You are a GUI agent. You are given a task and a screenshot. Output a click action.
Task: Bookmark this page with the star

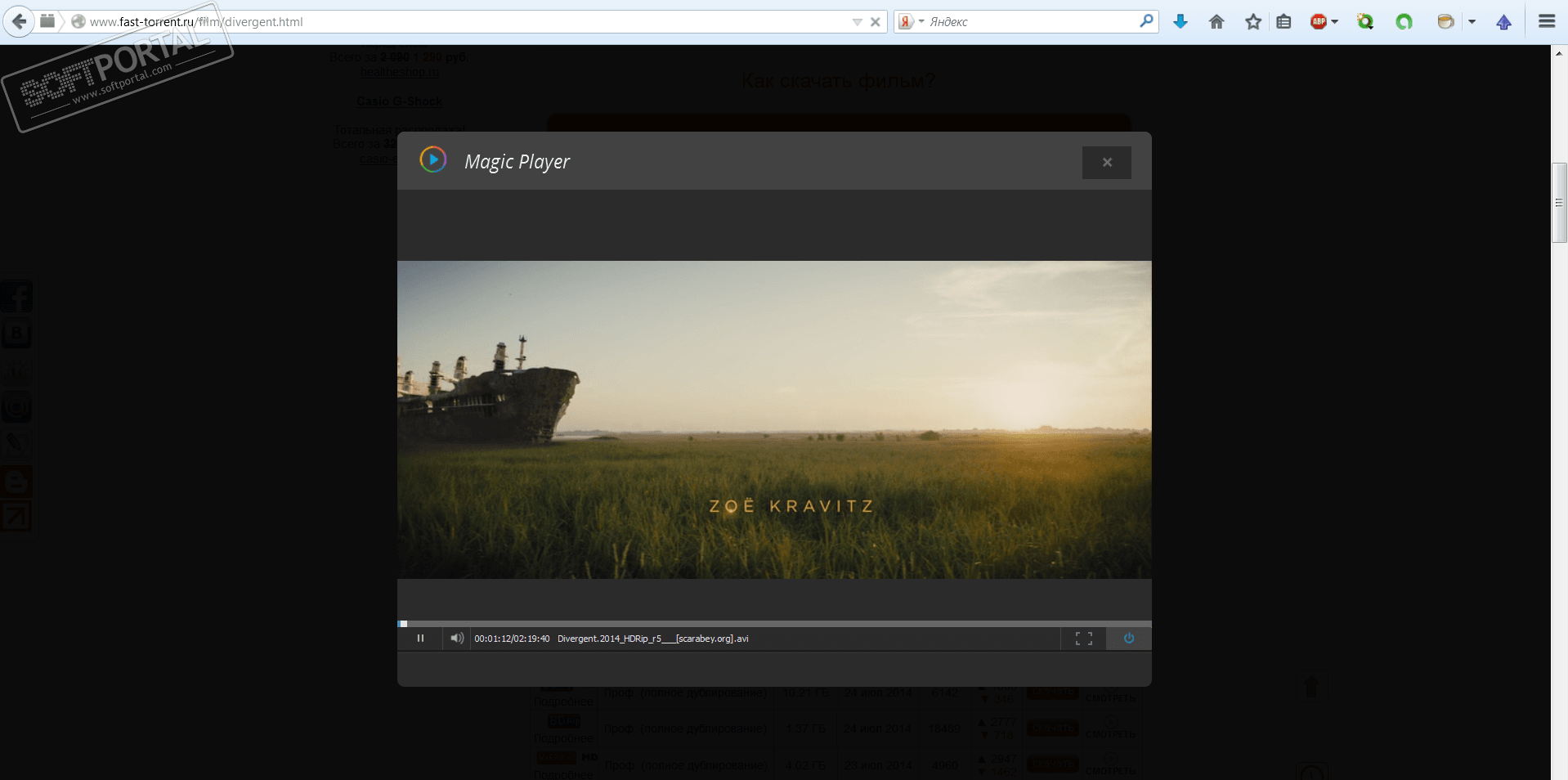pyautogui.click(x=1253, y=22)
